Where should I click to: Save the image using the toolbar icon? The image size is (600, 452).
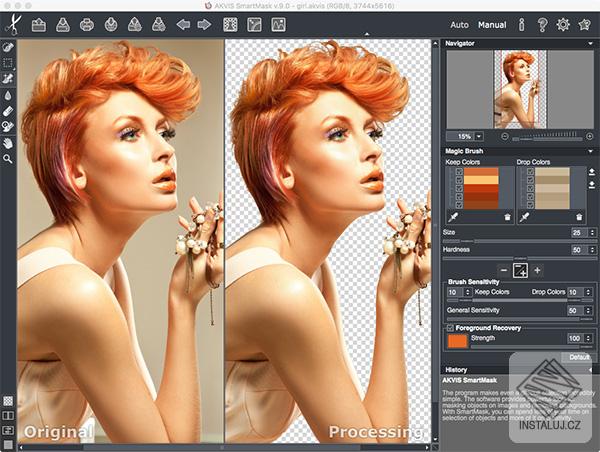63,25
